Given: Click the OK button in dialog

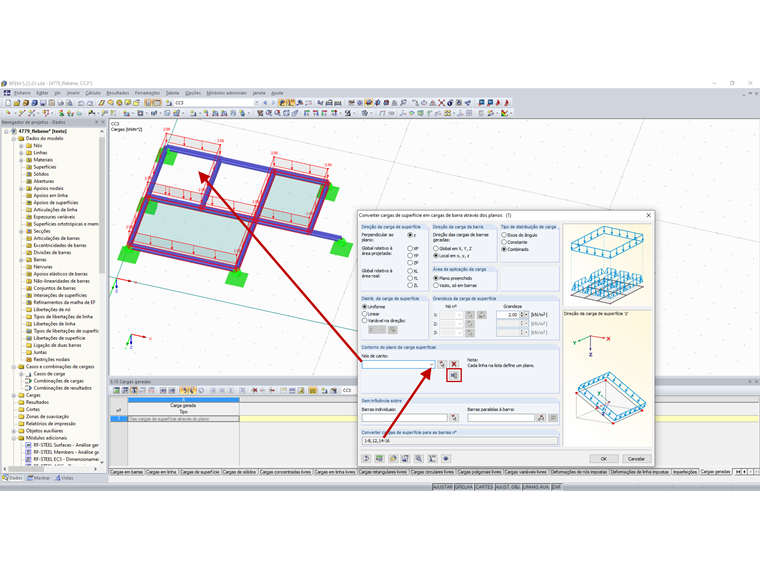Looking at the screenshot, I should click(603, 459).
